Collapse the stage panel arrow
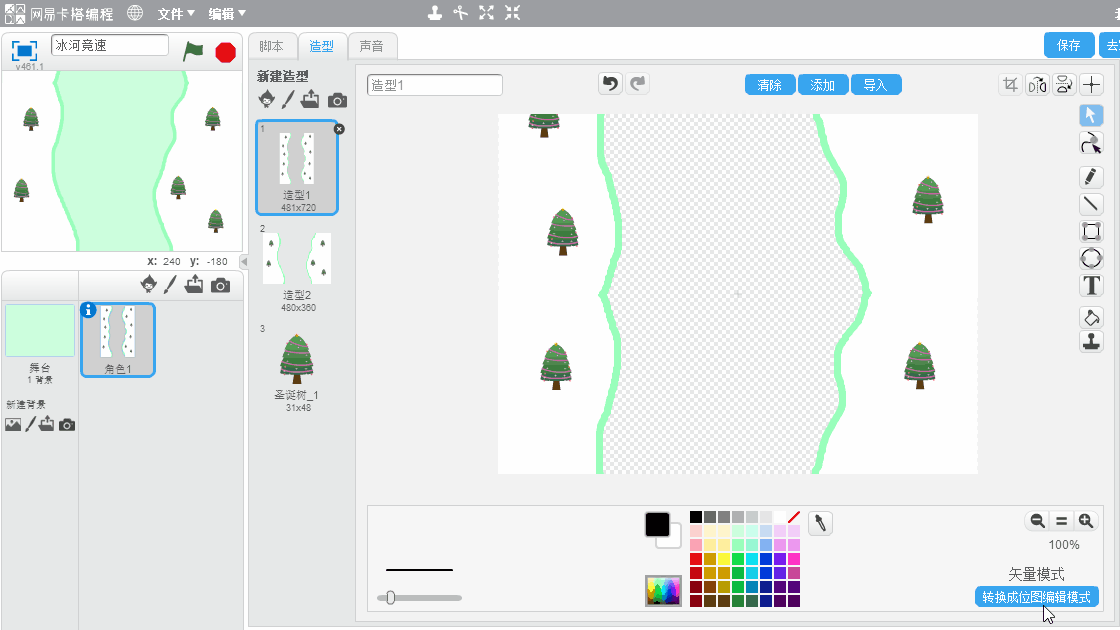Screen dimensions: 1120x630 244,261
